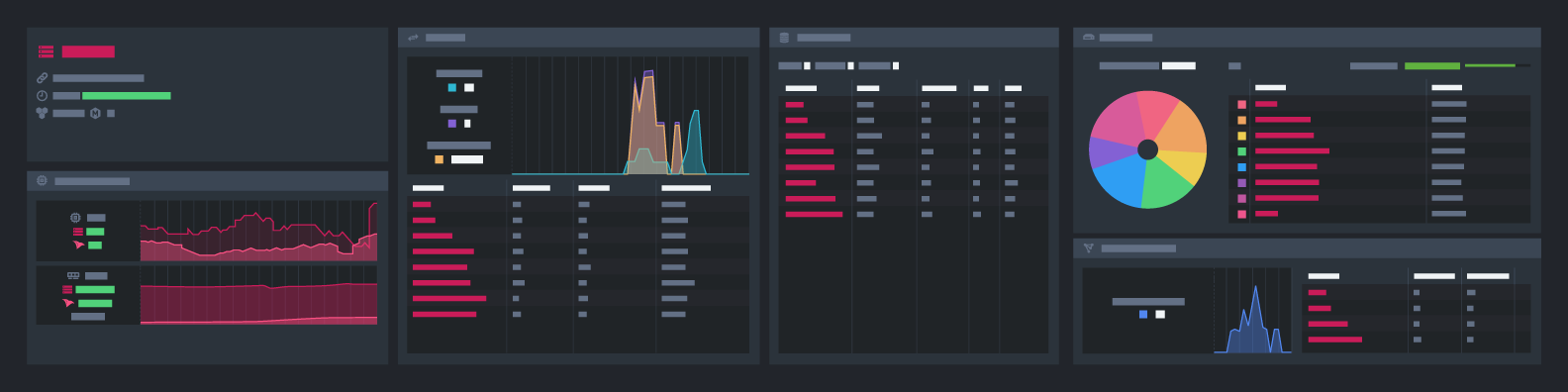Click the keyboard-like icon in lower chart legend

(73, 275)
